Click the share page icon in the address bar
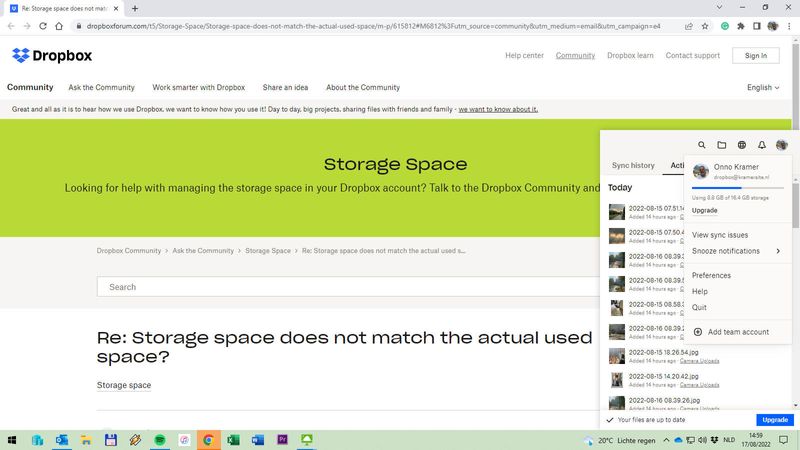 pyautogui.click(x=689, y=26)
